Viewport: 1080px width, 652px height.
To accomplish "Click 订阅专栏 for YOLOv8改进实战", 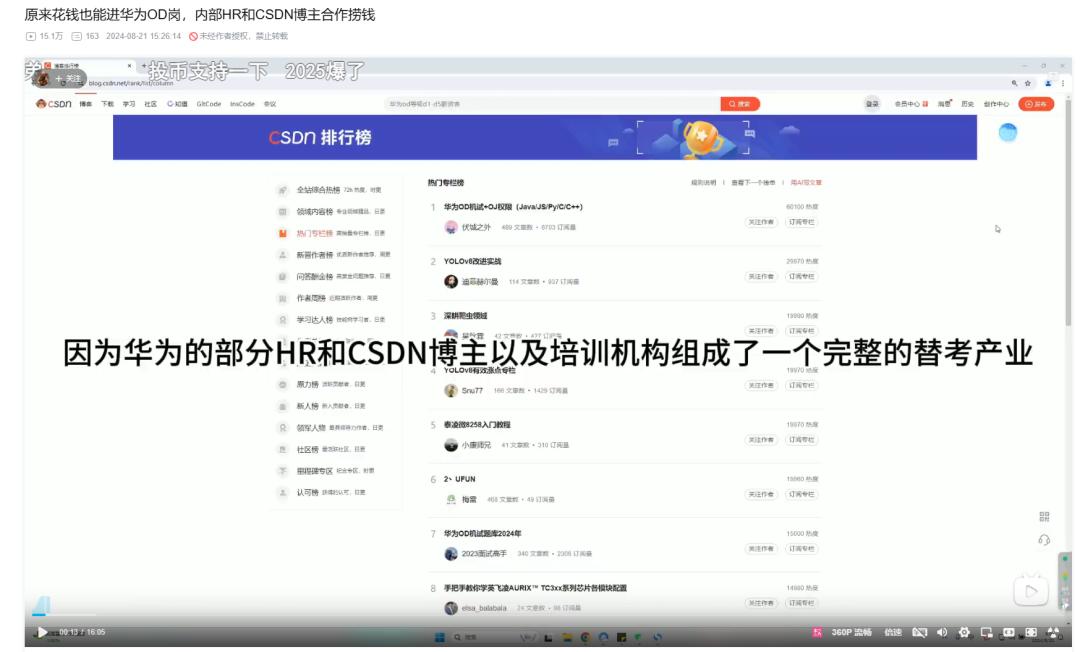I will [801, 276].
